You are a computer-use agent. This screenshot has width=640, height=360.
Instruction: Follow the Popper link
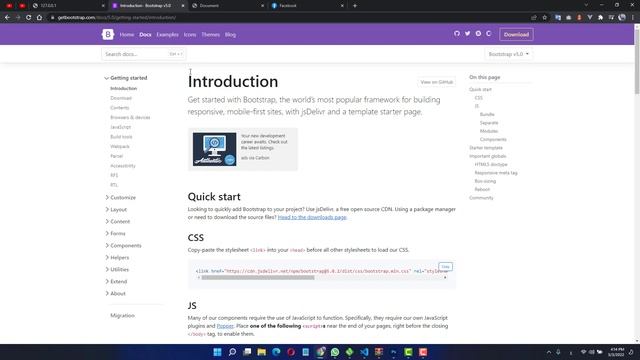coord(225,326)
